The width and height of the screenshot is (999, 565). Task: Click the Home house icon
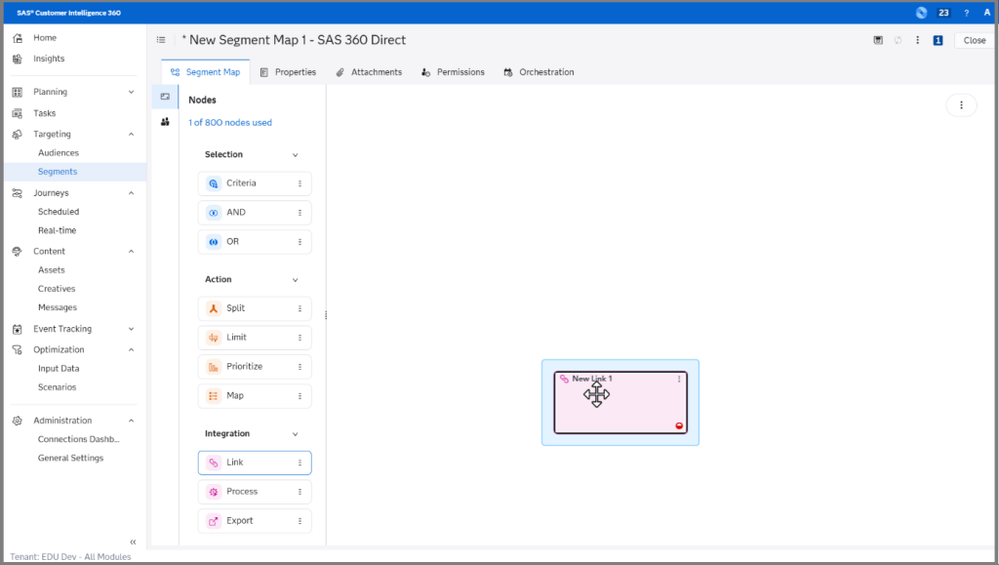(17, 38)
